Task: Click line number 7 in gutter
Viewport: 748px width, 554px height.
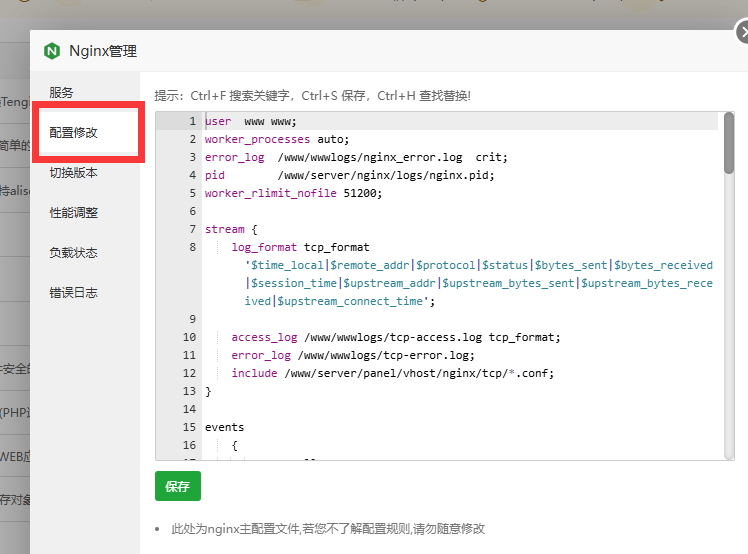Action: click(x=192, y=229)
